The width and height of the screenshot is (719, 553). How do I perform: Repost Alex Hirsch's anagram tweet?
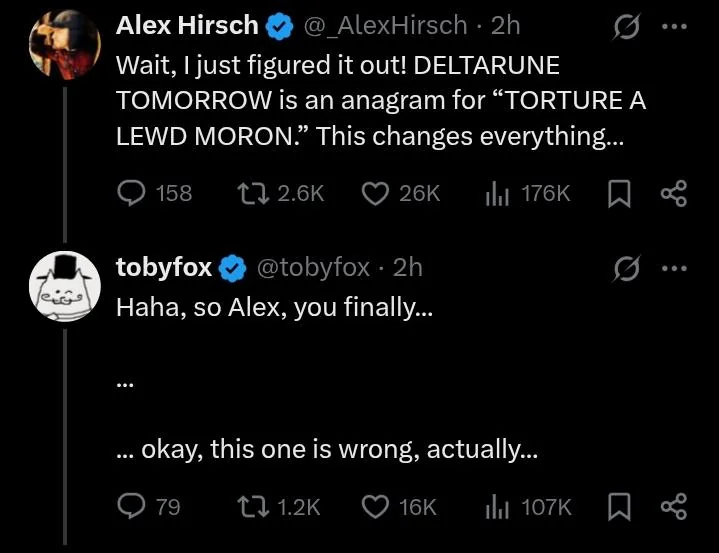click(253, 193)
